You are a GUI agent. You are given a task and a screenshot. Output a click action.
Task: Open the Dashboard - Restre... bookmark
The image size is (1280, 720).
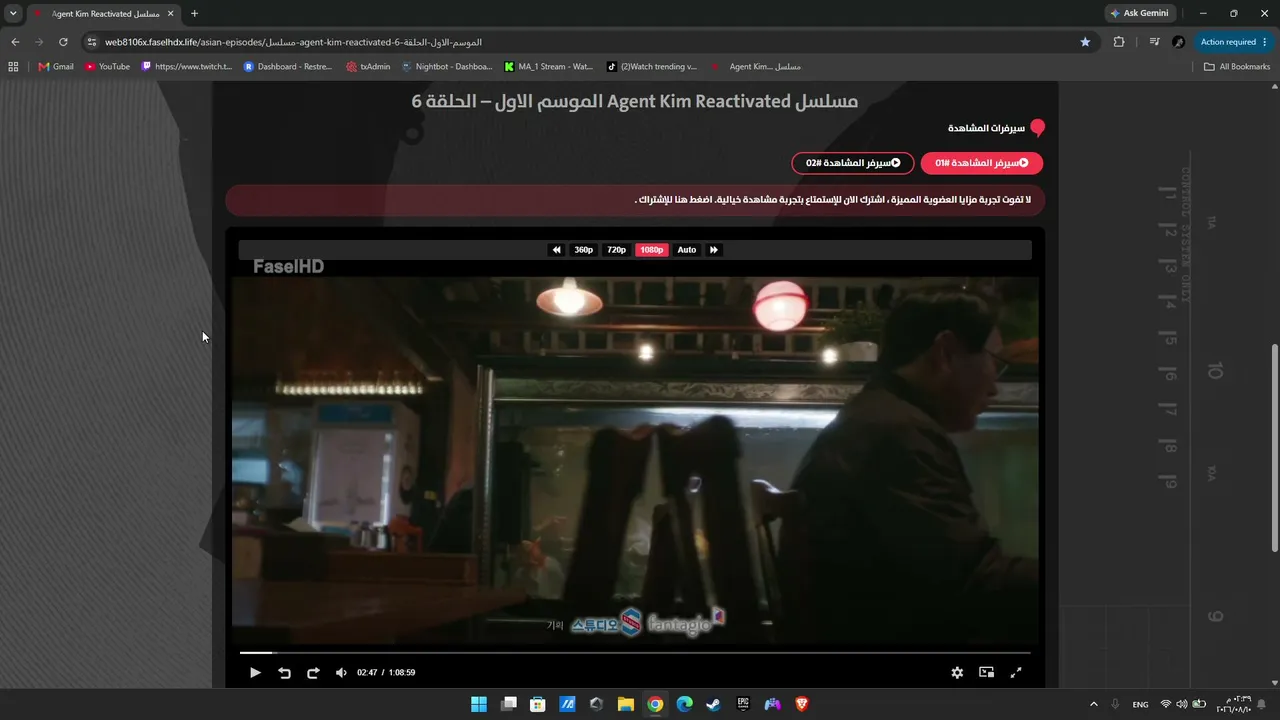tap(288, 67)
